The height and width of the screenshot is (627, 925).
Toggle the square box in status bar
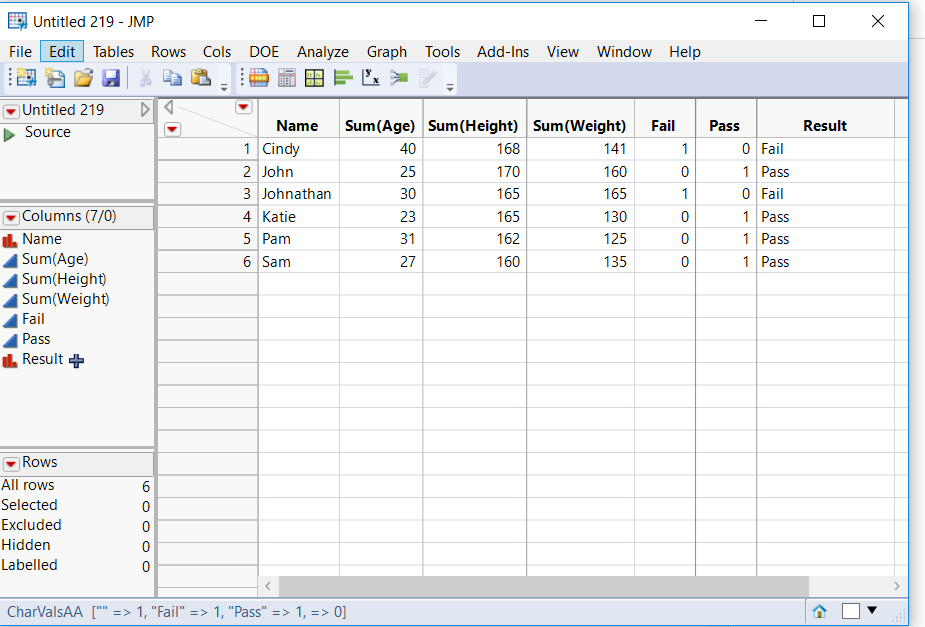pyautogui.click(x=851, y=612)
